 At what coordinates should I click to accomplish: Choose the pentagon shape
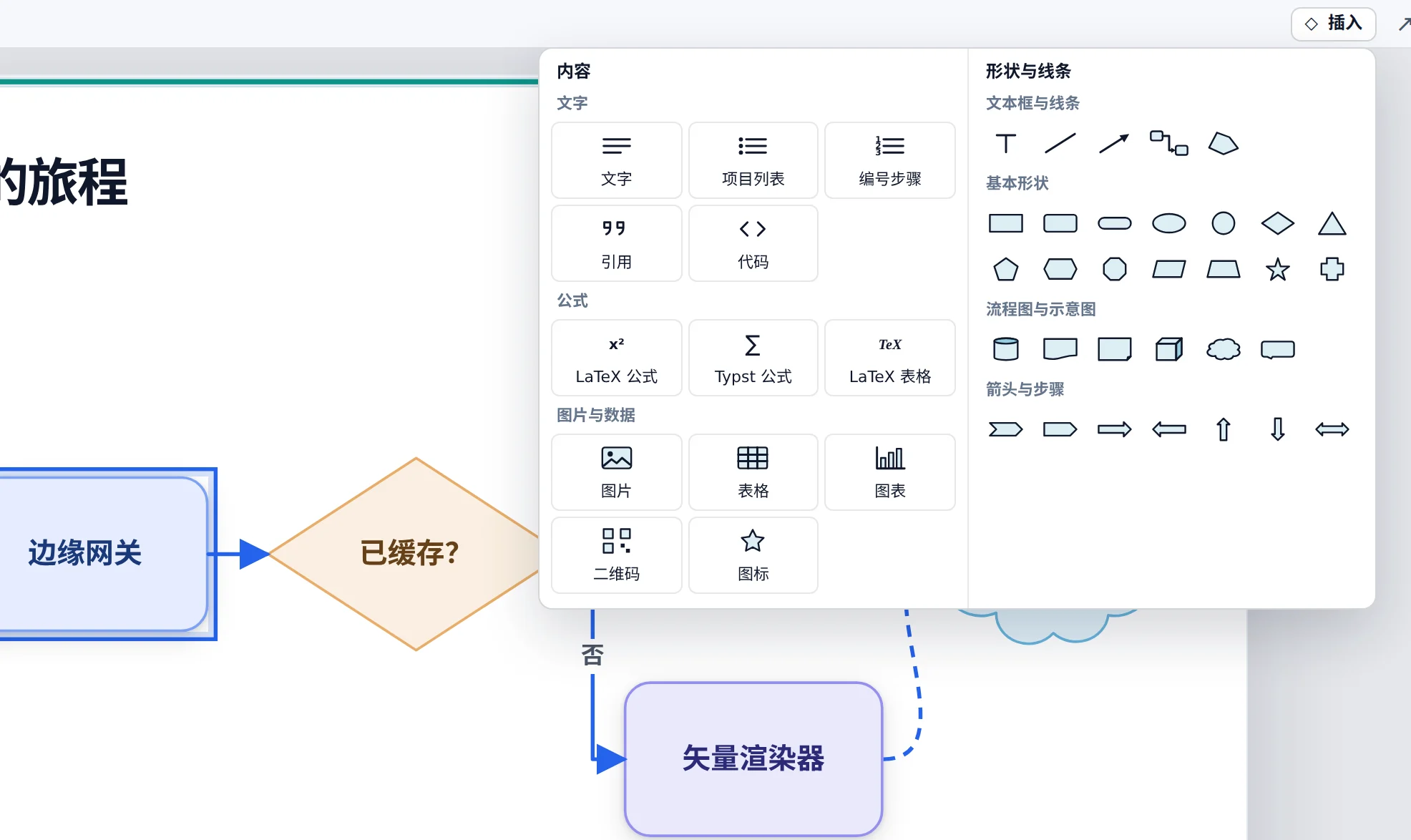point(1006,270)
